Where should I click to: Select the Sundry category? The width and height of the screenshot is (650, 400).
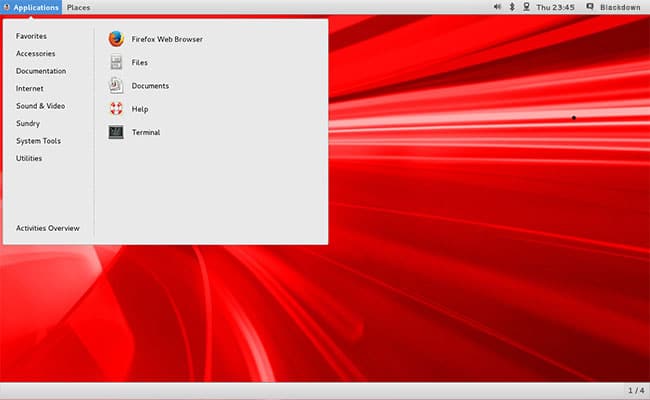click(28, 124)
